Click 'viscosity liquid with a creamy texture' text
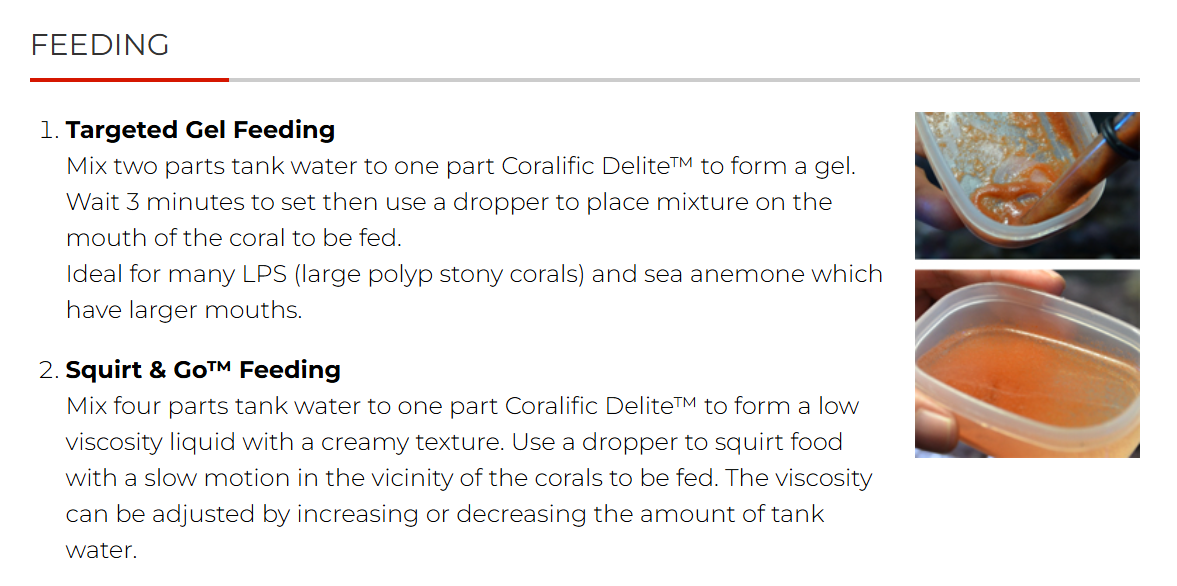This screenshot has width=1177, height=586. pos(328,442)
